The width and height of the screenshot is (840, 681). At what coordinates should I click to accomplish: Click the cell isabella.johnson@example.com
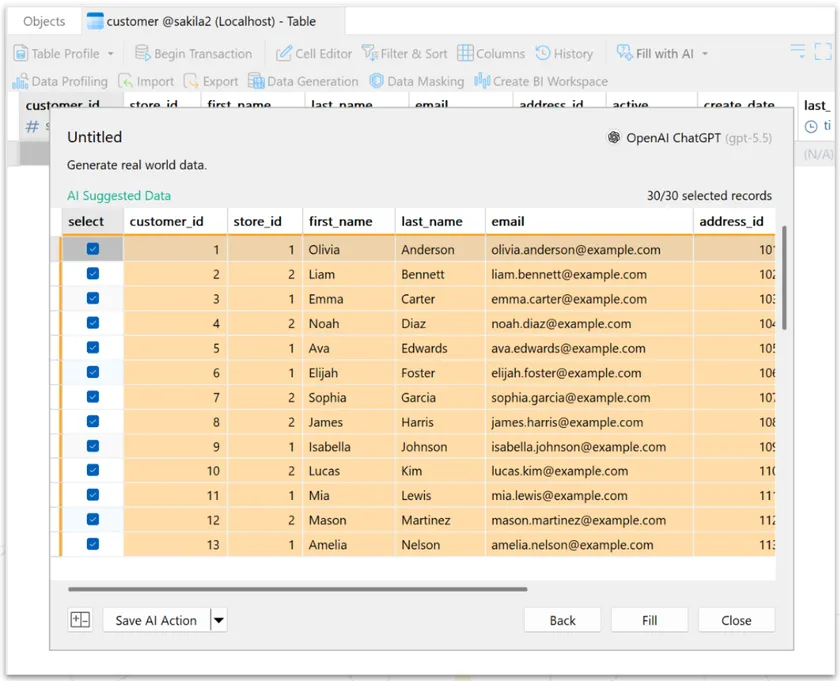(x=589, y=447)
